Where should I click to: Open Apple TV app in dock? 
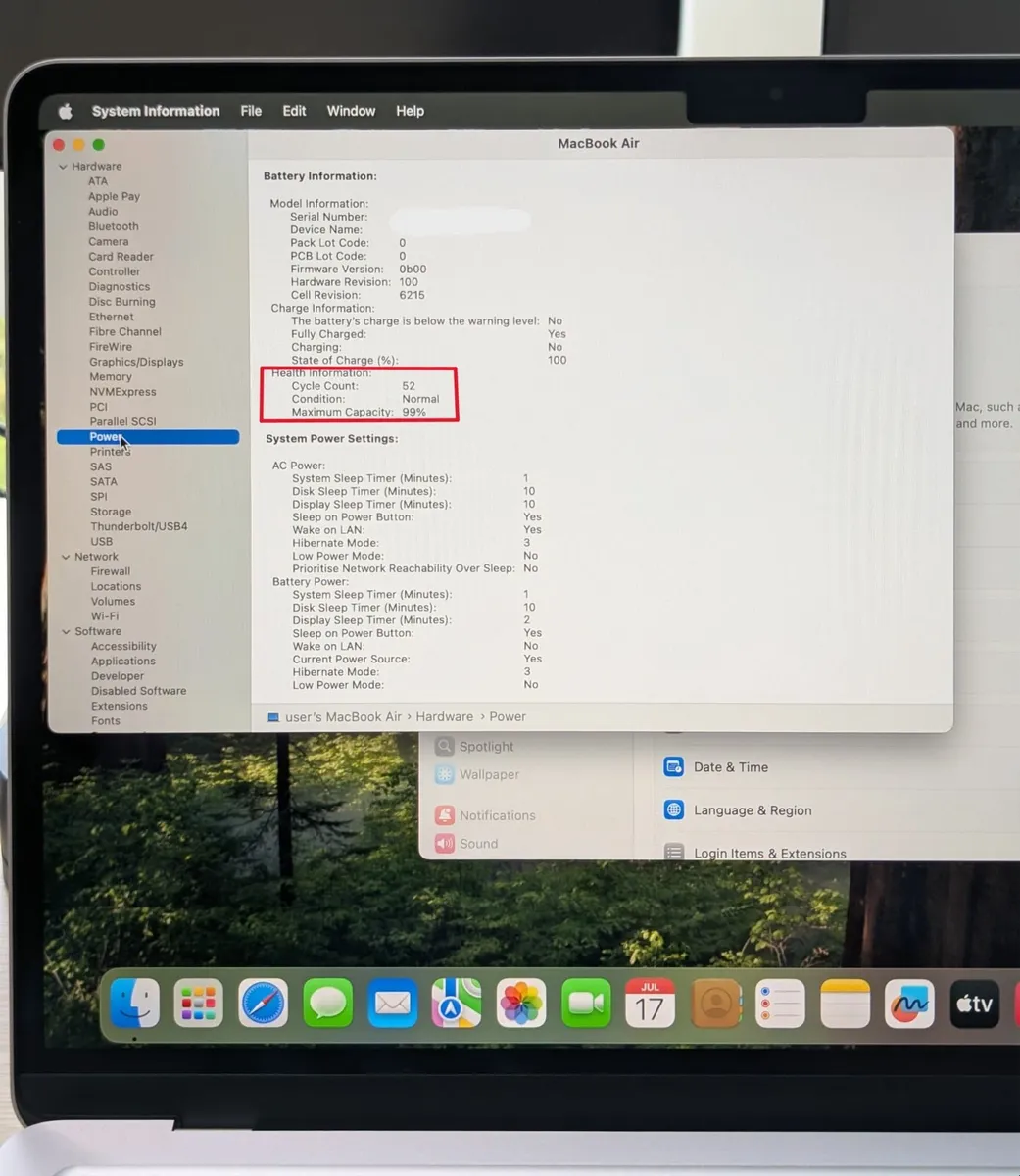point(974,1004)
